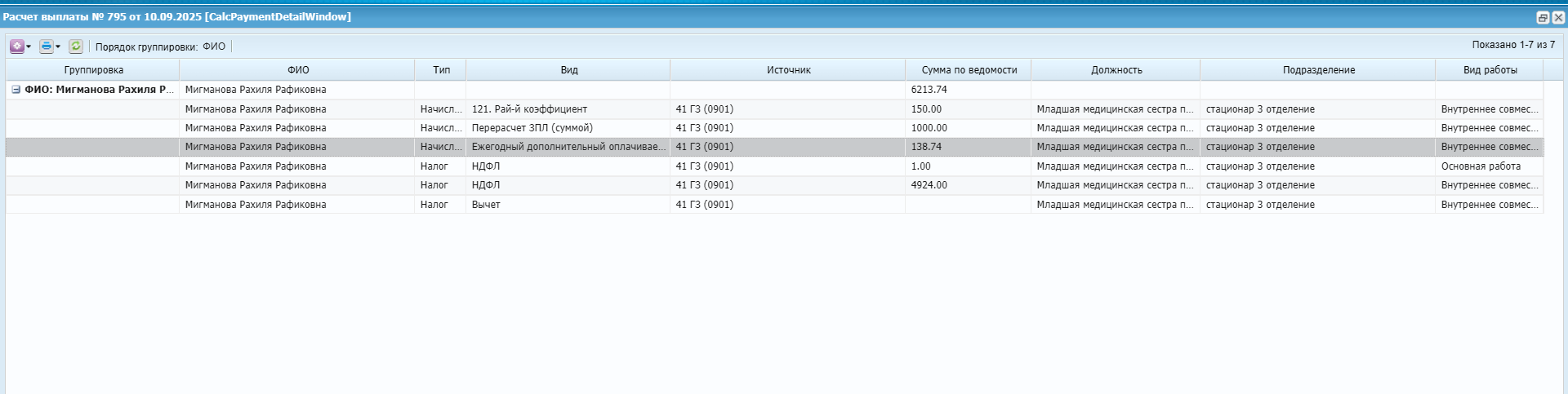Image resolution: width=1568 pixels, height=394 pixels.
Task: Sort by the Тип column header
Action: point(441,70)
